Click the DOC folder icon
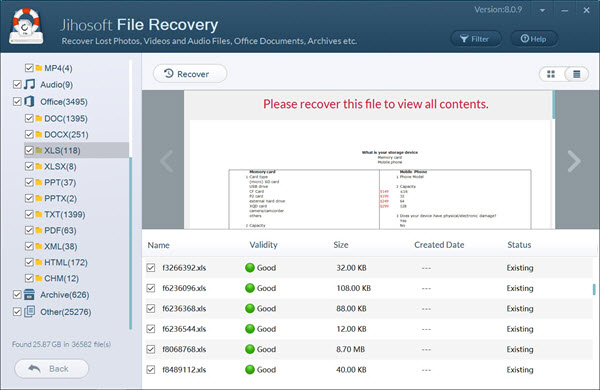The width and height of the screenshot is (600, 390). [39, 118]
